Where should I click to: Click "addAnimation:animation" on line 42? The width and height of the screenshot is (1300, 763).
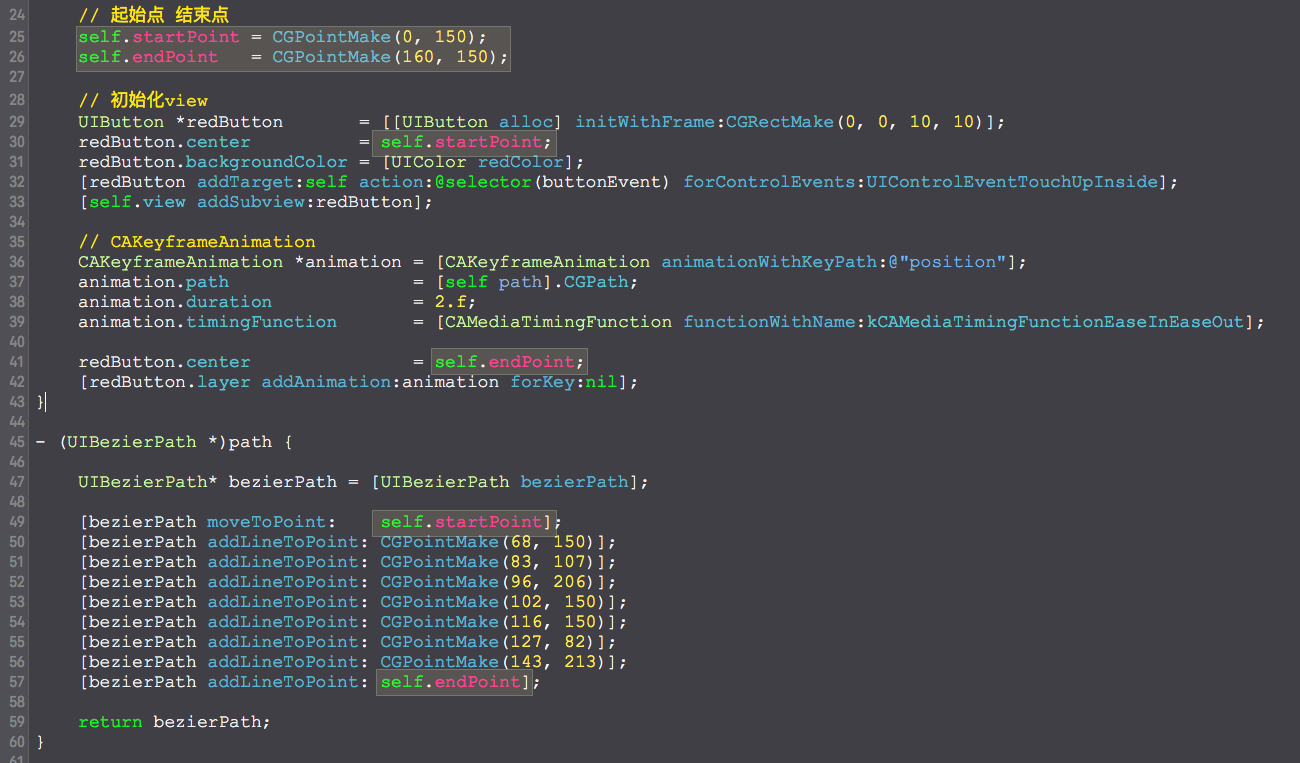[x=380, y=382]
